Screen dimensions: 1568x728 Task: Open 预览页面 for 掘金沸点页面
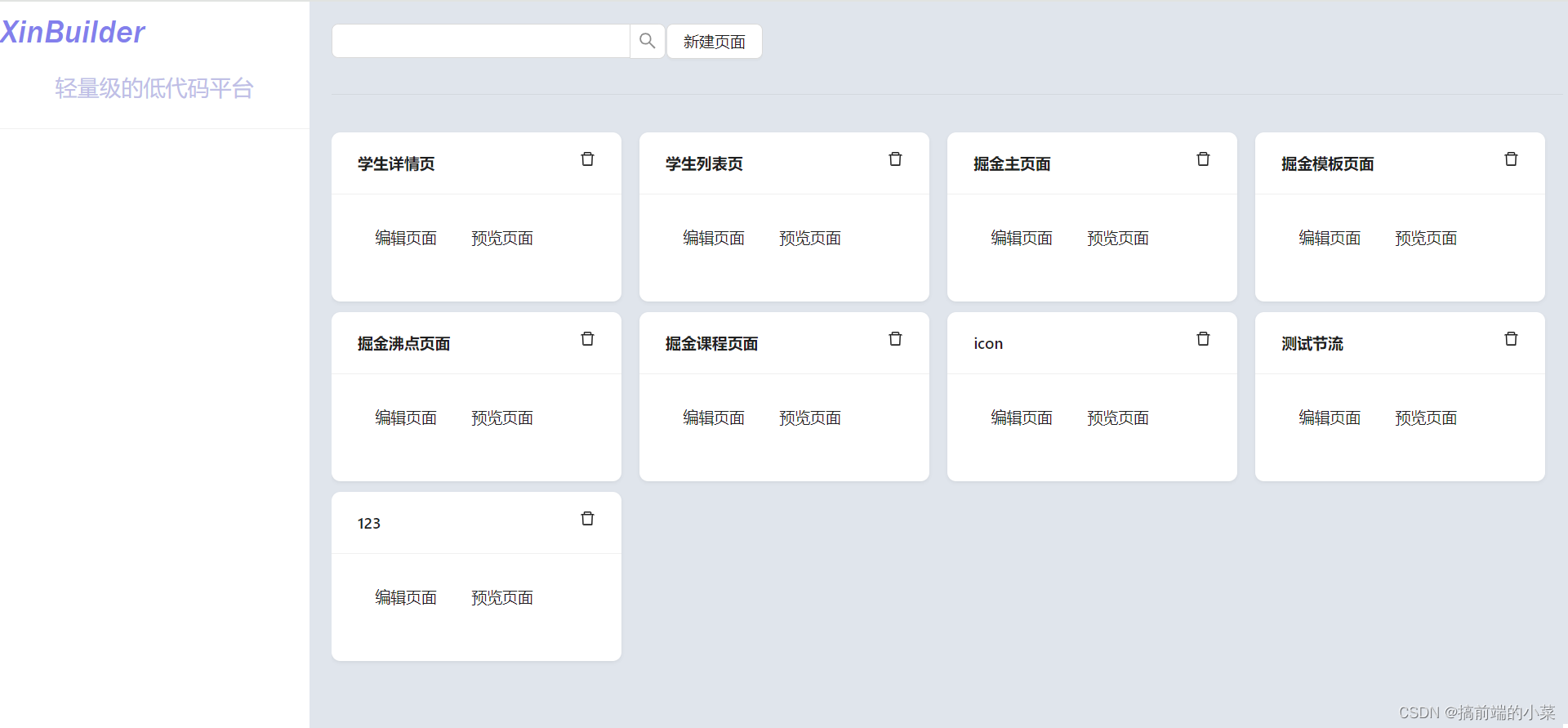(502, 418)
